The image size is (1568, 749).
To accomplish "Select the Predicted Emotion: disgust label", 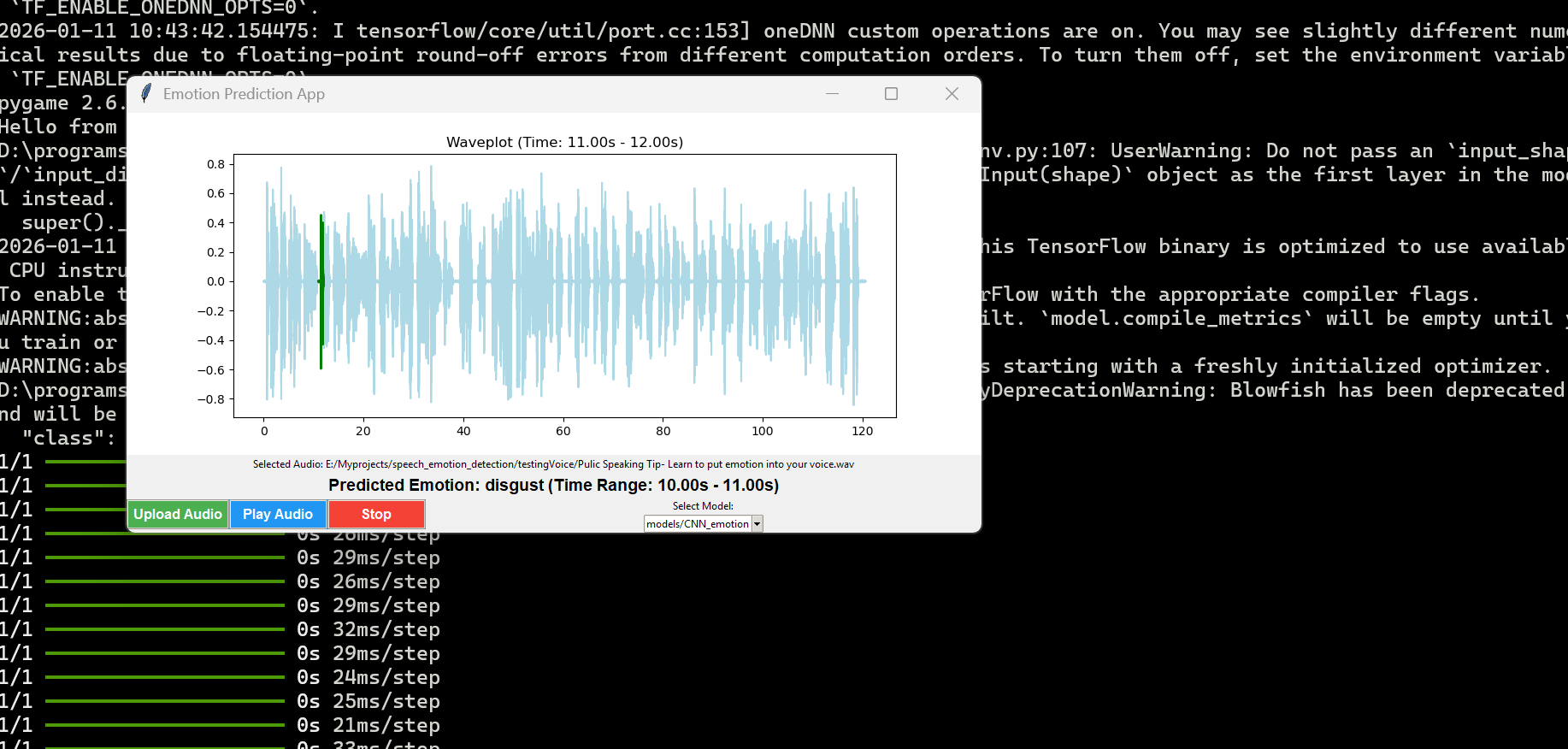I will (553, 485).
